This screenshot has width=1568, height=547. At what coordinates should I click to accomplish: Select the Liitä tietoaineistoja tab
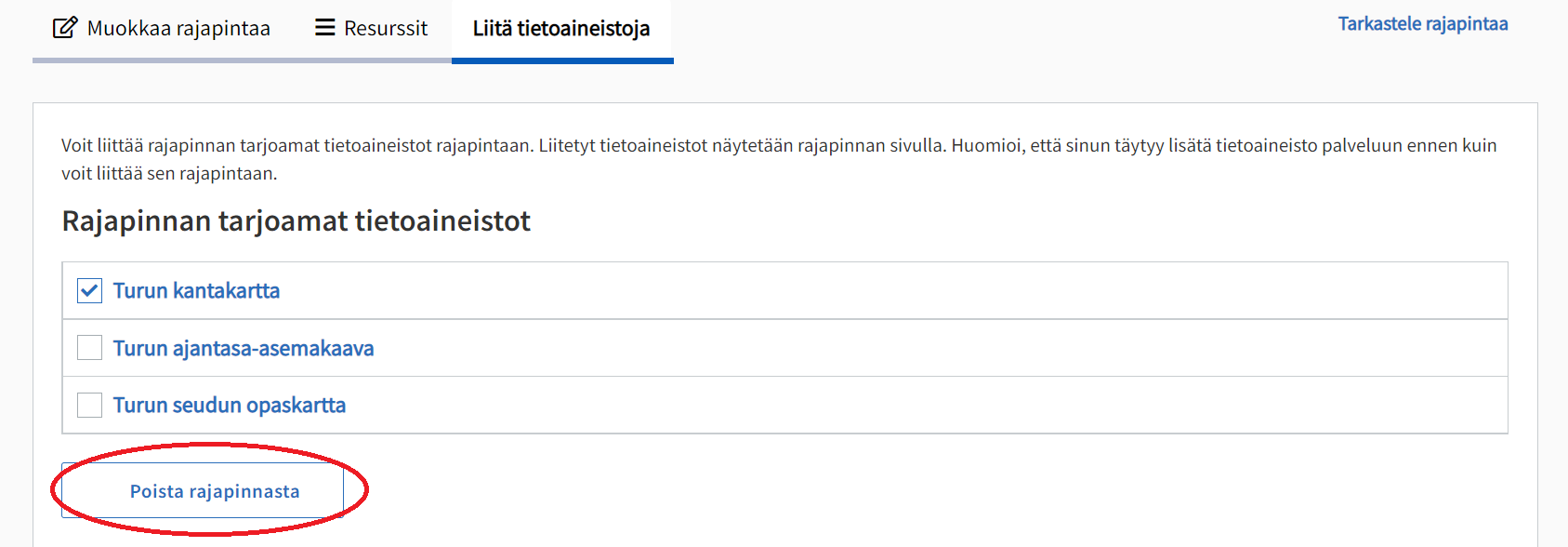(x=561, y=27)
